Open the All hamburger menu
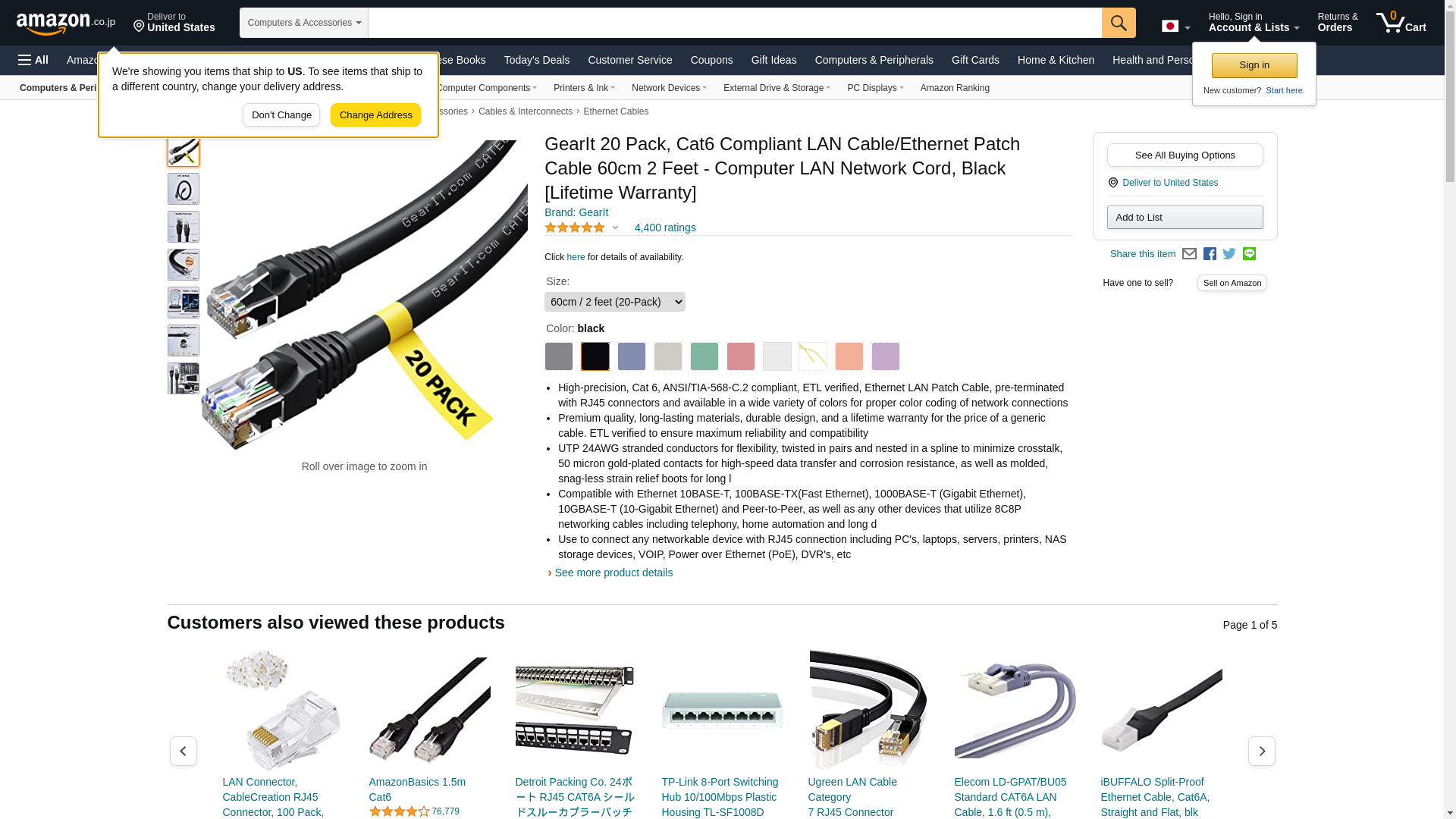This screenshot has width=1456, height=819. coord(33,60)
